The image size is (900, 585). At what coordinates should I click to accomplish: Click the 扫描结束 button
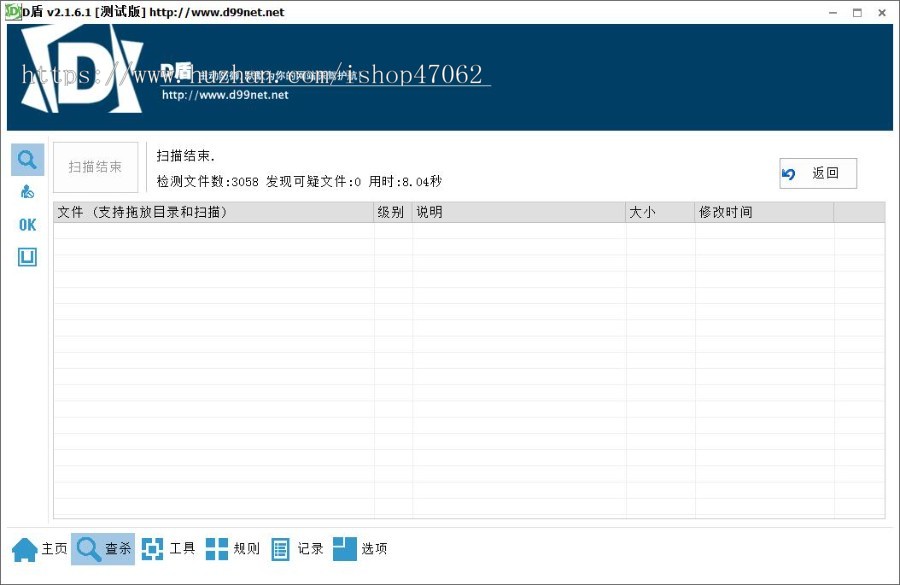(95, 167)
